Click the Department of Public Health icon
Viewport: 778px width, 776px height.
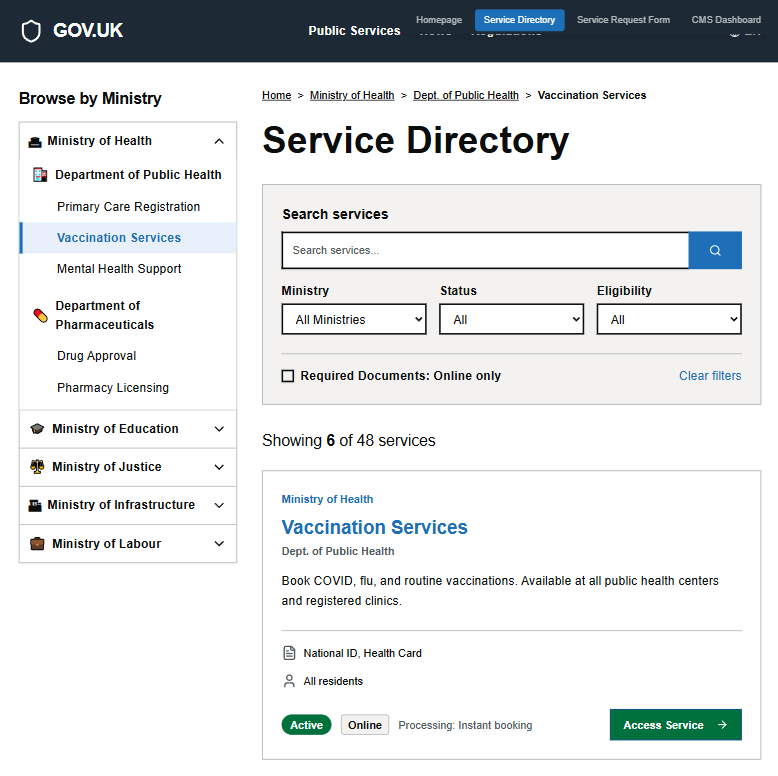pyautogui.click(x=40, y=175)
